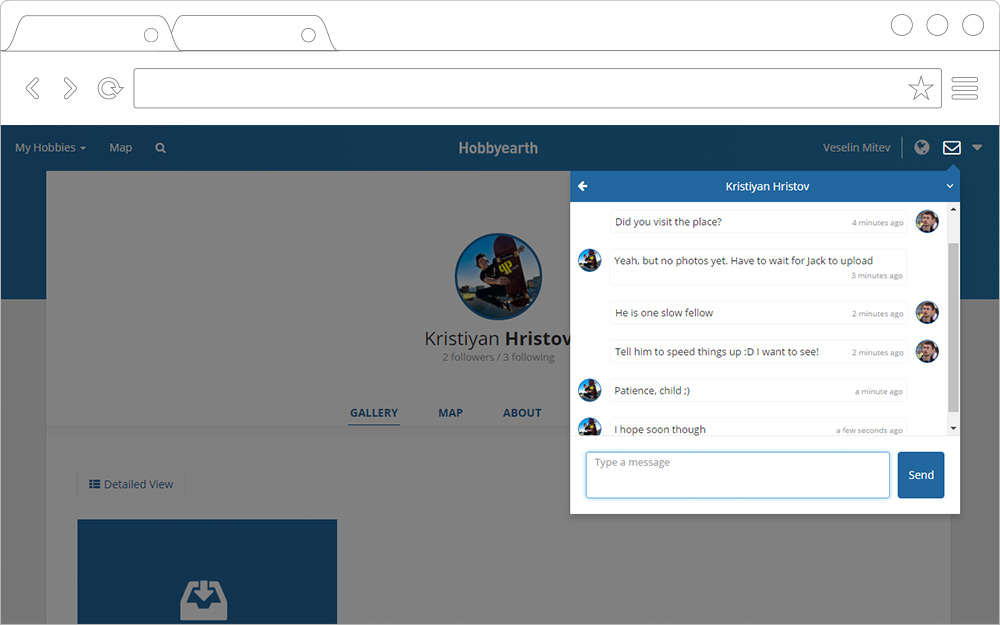Click the browser forward arrow
The width and height of the screenshot is (1000, 625).
tap(70, 89)
